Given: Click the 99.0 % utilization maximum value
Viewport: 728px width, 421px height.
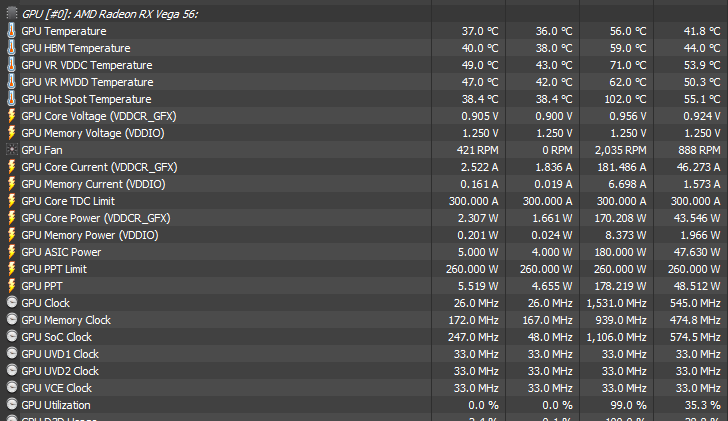Looking at the screenshot, I should click(x=628, y=405).
